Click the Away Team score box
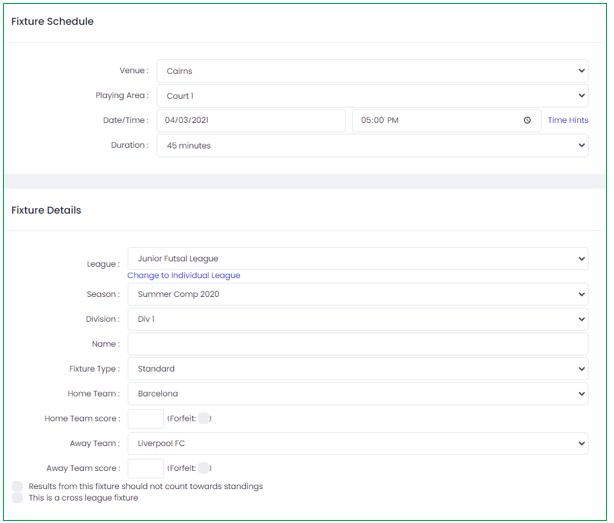Image resolution: width=614 pixels, height=523 pixels. 146,468
